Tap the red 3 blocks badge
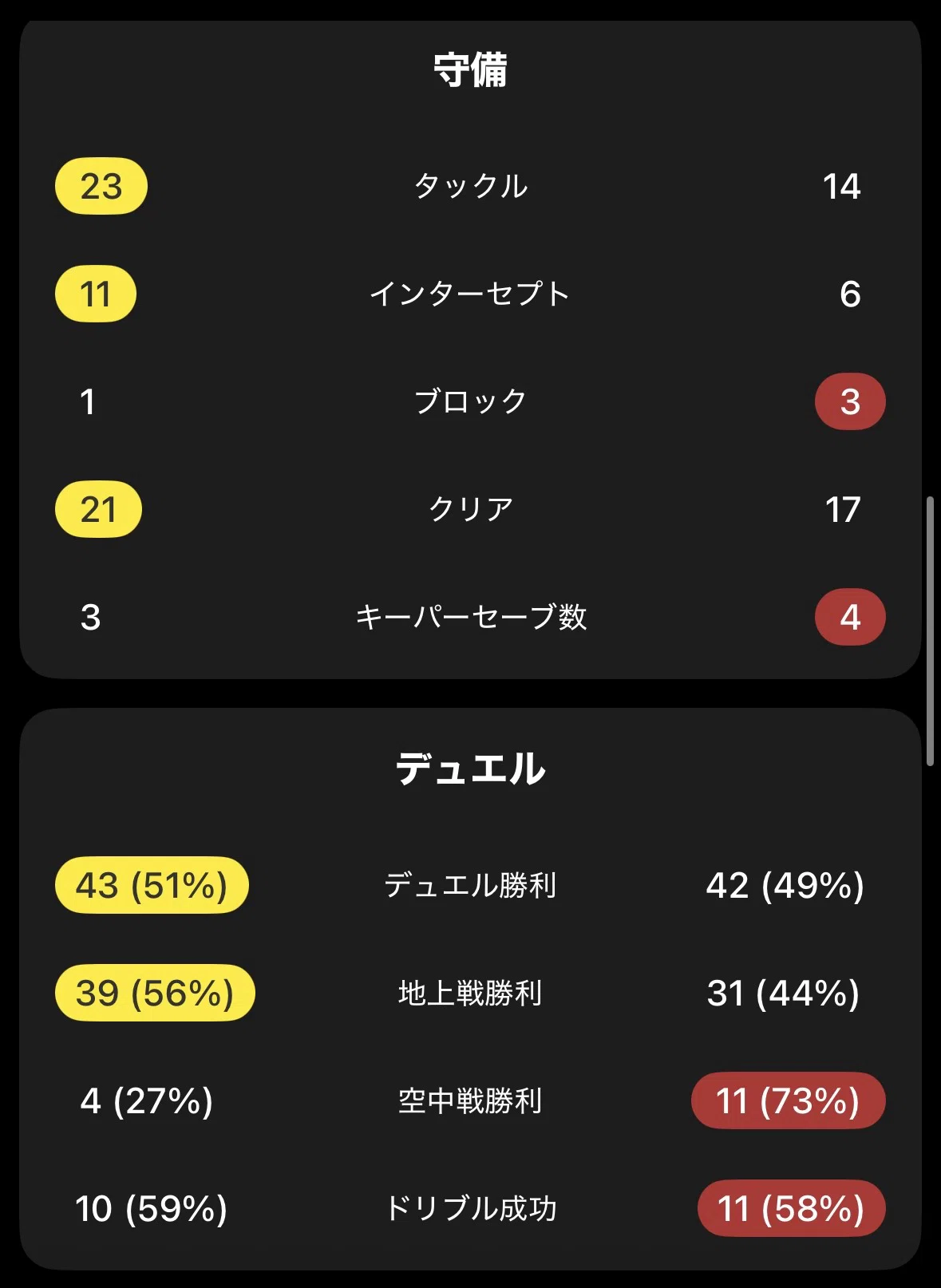This screenshot has width=941, height=1288. (x=850, y=401)
